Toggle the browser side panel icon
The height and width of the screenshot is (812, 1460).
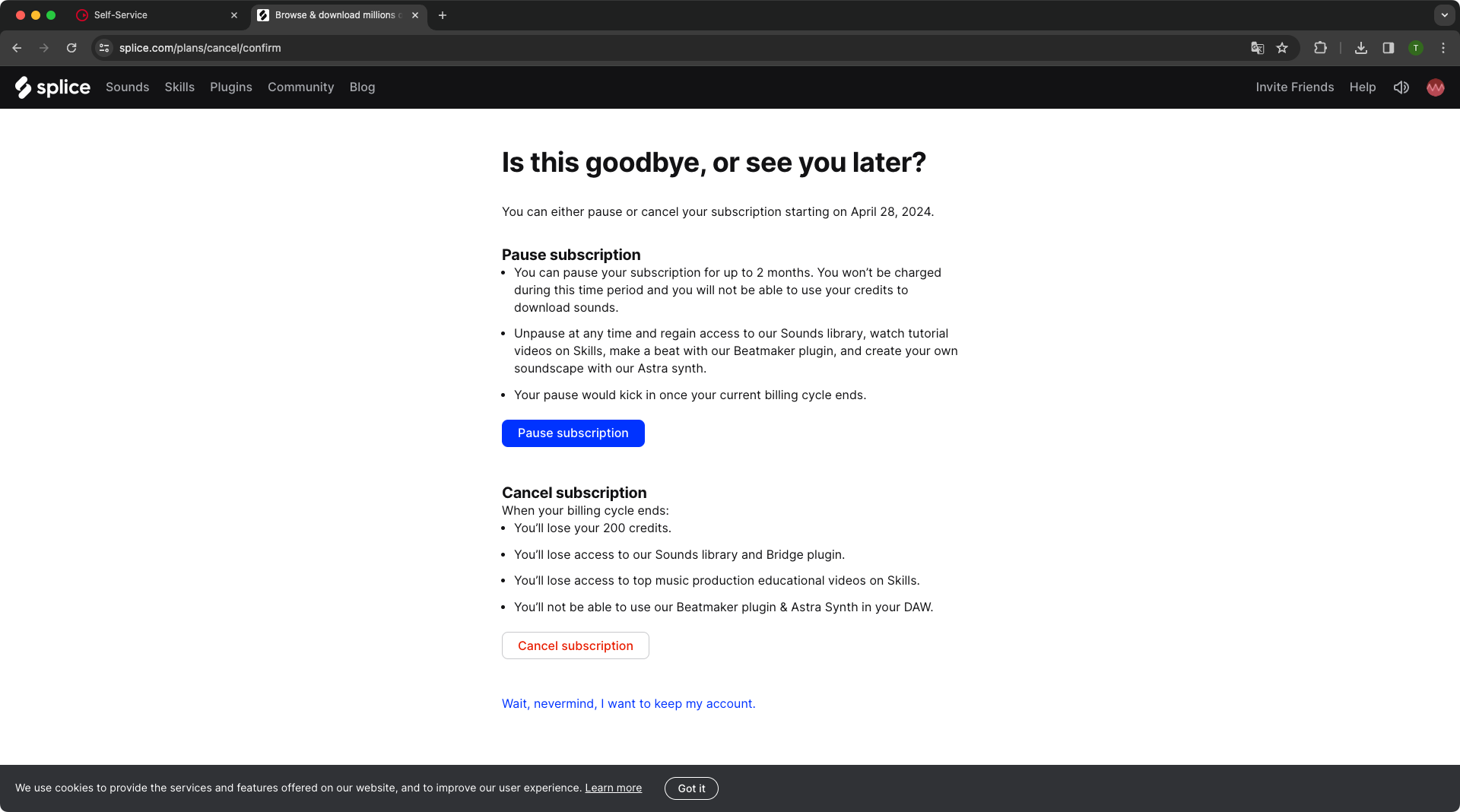[1389, 48]
